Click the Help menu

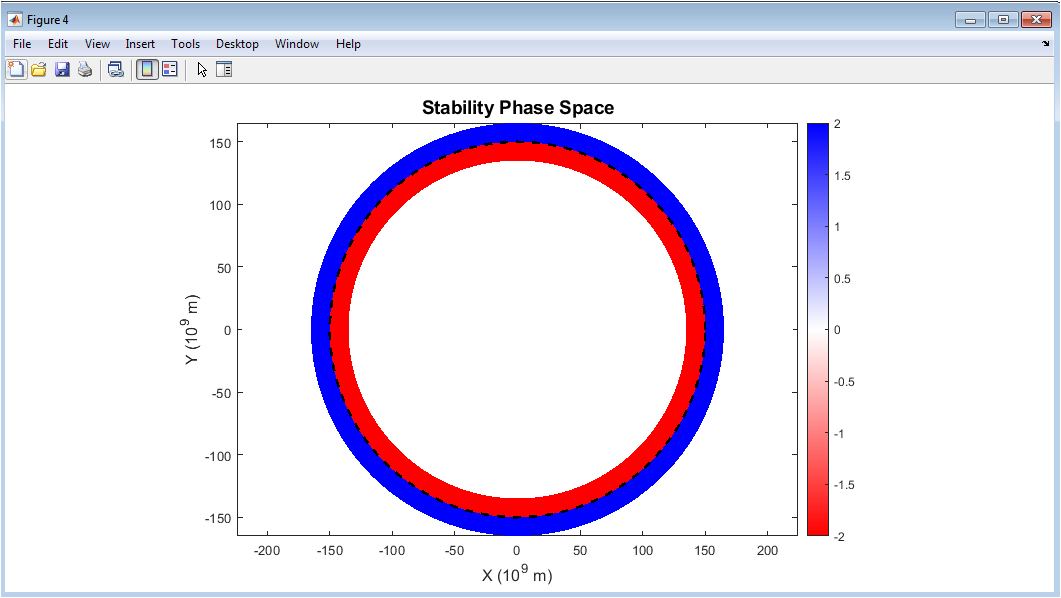(x=348, y=44)
